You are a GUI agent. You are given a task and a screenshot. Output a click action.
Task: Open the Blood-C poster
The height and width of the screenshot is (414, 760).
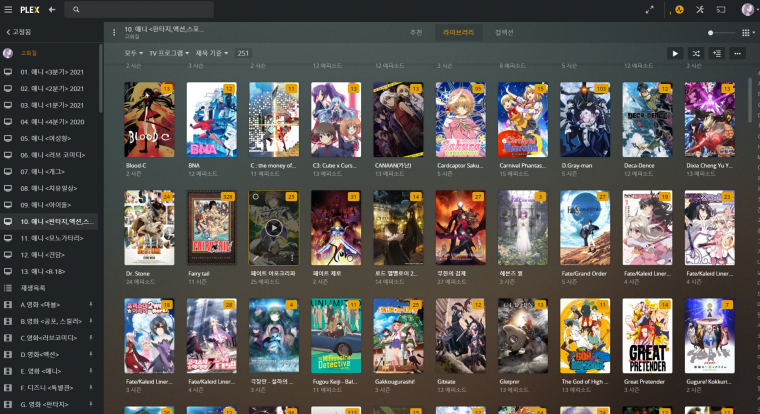tap(149, 119)
